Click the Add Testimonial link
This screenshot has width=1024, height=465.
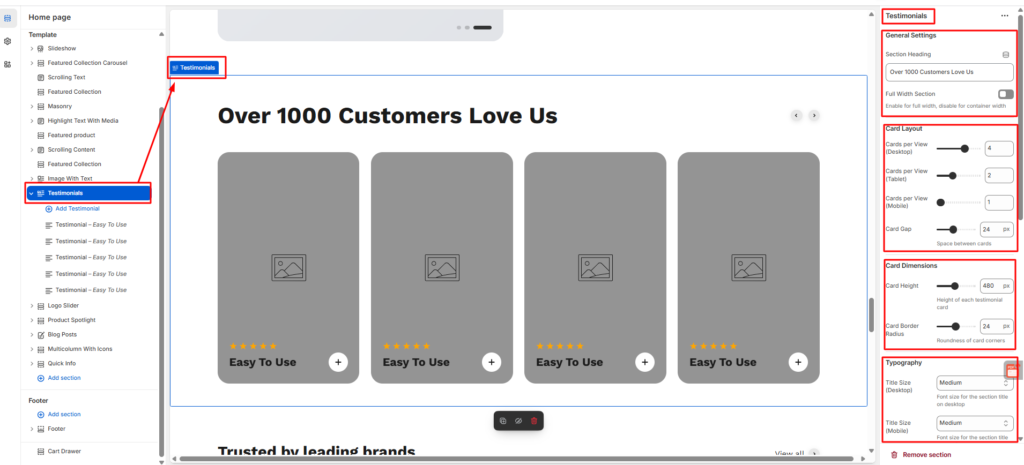[77, 208]
